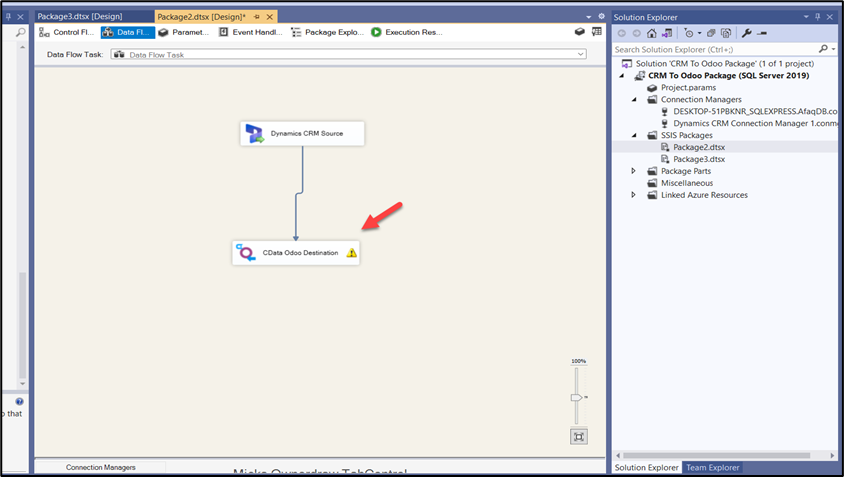This screenshot has height=477, width=844.
Task: Open the document tab list dropdown arrow
Action: click(x=588, y=17)
